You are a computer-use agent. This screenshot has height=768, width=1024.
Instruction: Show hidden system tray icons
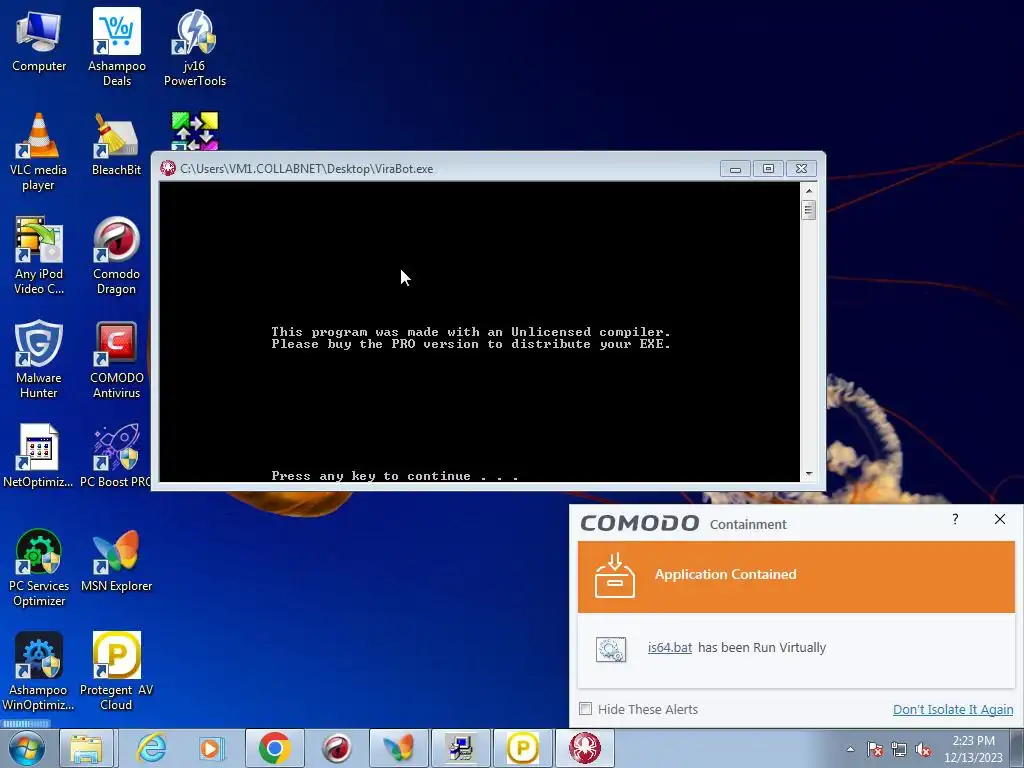[850, 749]
